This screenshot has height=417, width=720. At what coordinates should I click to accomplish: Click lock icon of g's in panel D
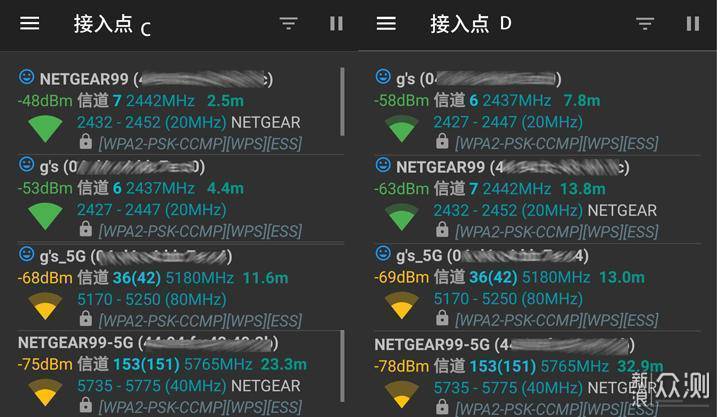(x=442, y=141)
